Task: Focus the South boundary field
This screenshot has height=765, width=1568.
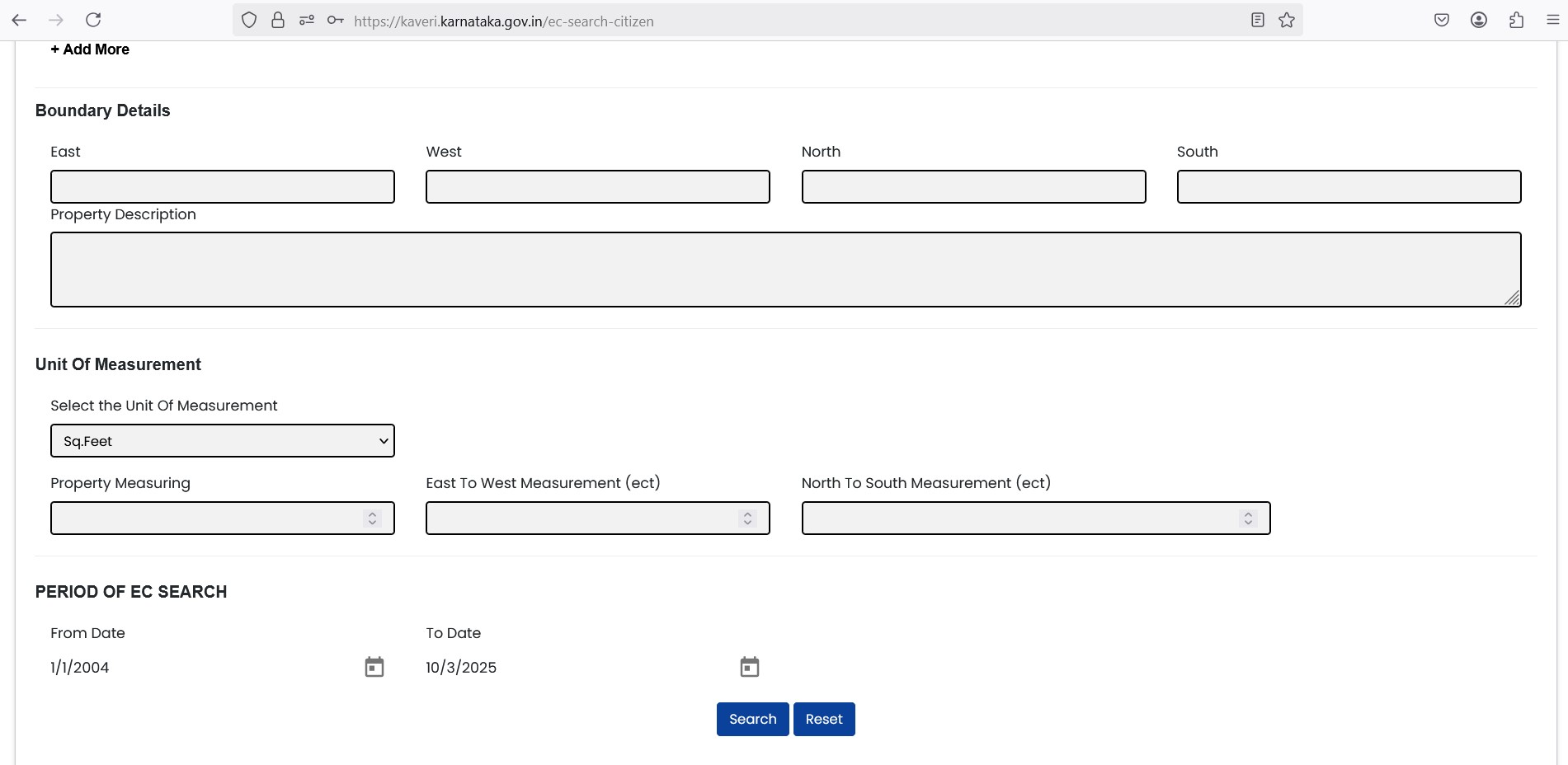Action: (x=1349, y=186)
